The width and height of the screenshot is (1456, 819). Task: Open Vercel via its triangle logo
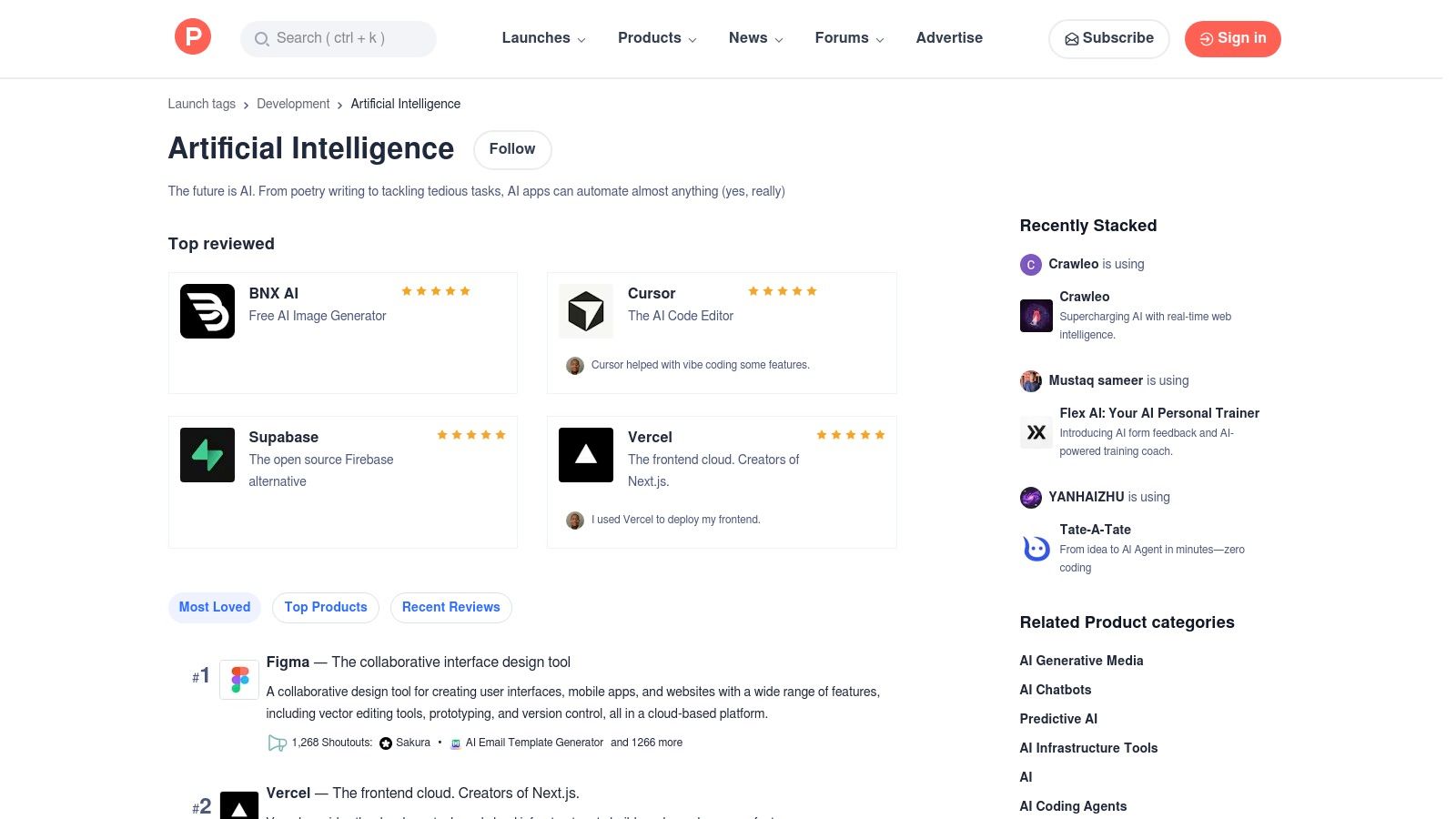click(x=585, y=454)
